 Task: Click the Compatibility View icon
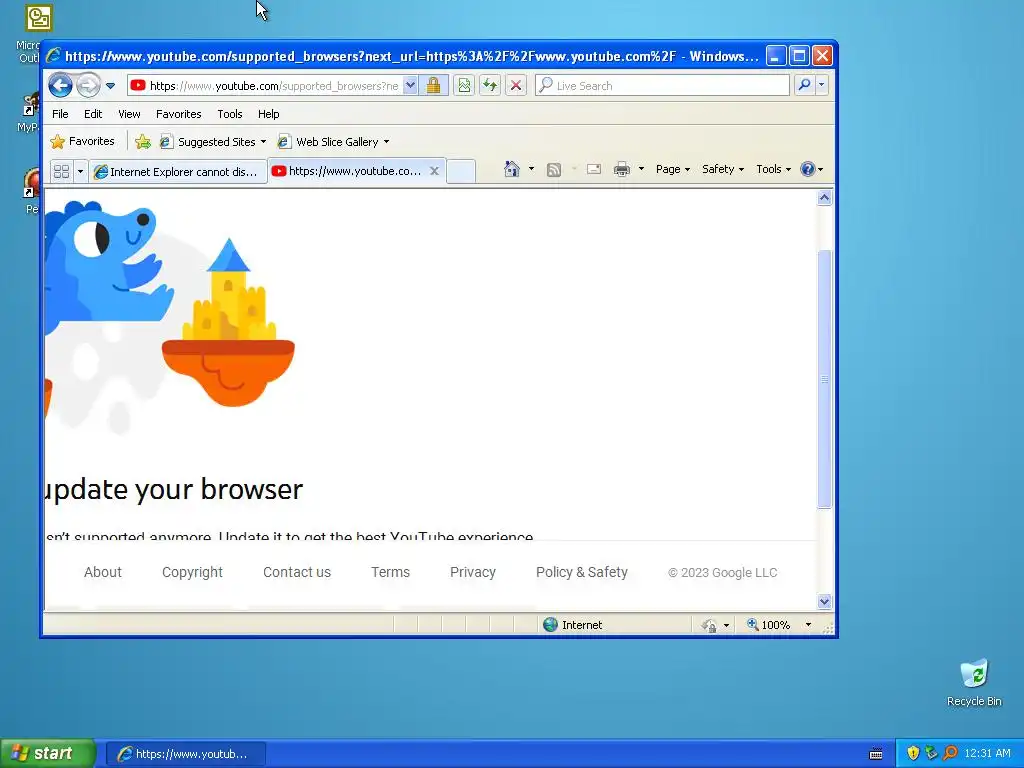point(464,86)
